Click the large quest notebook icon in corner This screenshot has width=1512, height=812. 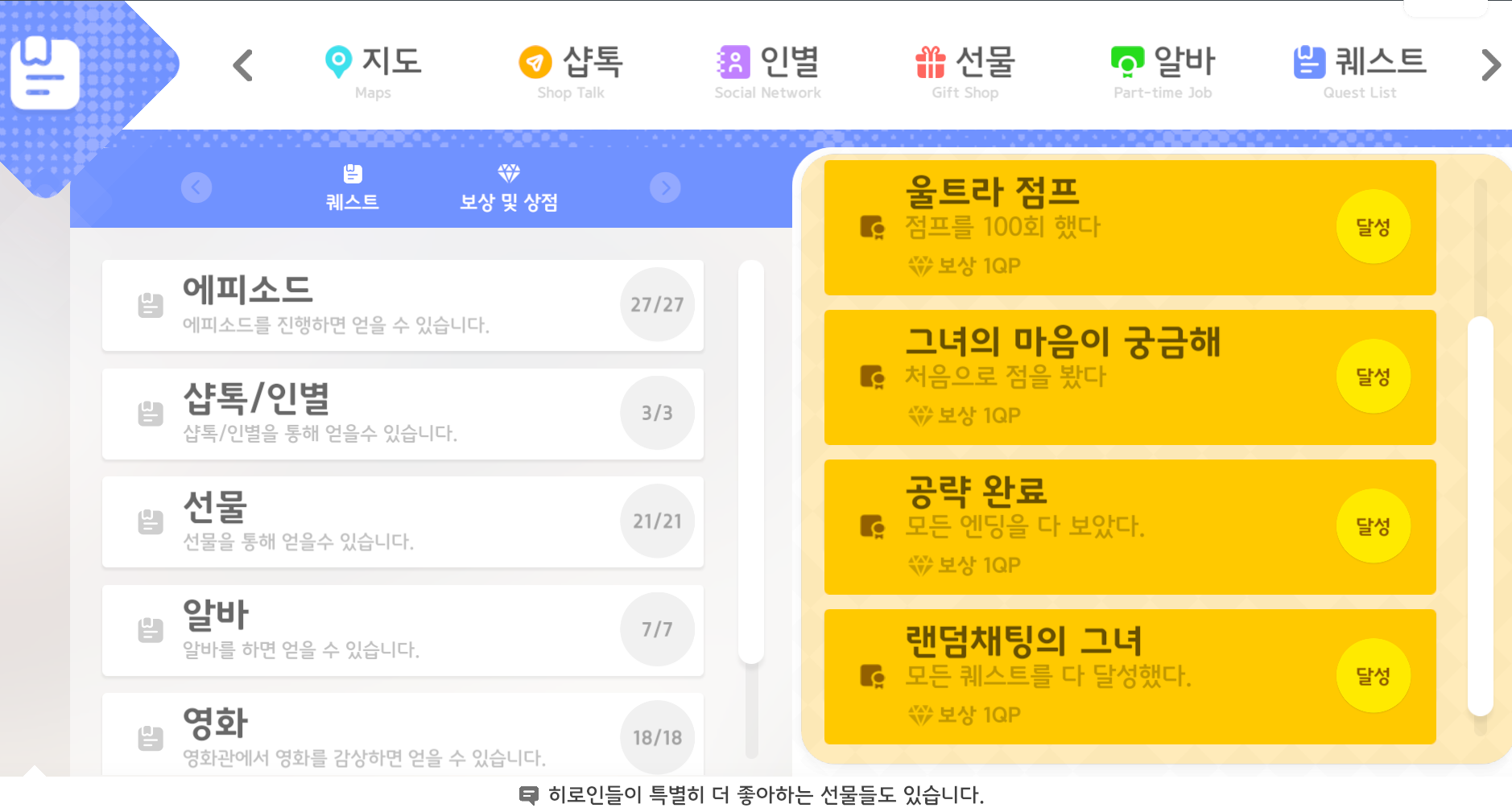45,72
